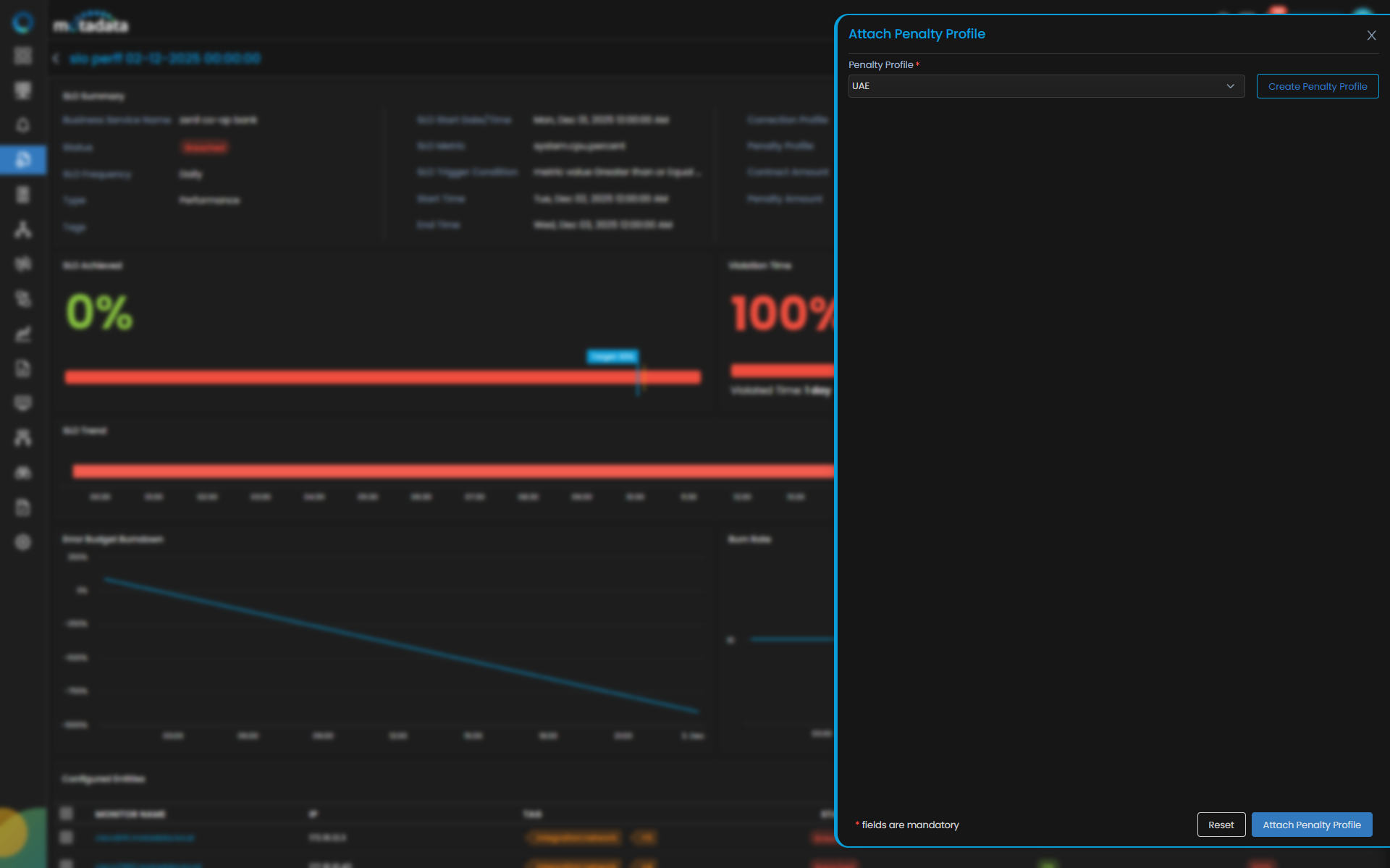Image resolution: width=1390 pixels, height=868 pixels.
Task: Open the dashboard grid icon in sidebar
Action: 23,56
